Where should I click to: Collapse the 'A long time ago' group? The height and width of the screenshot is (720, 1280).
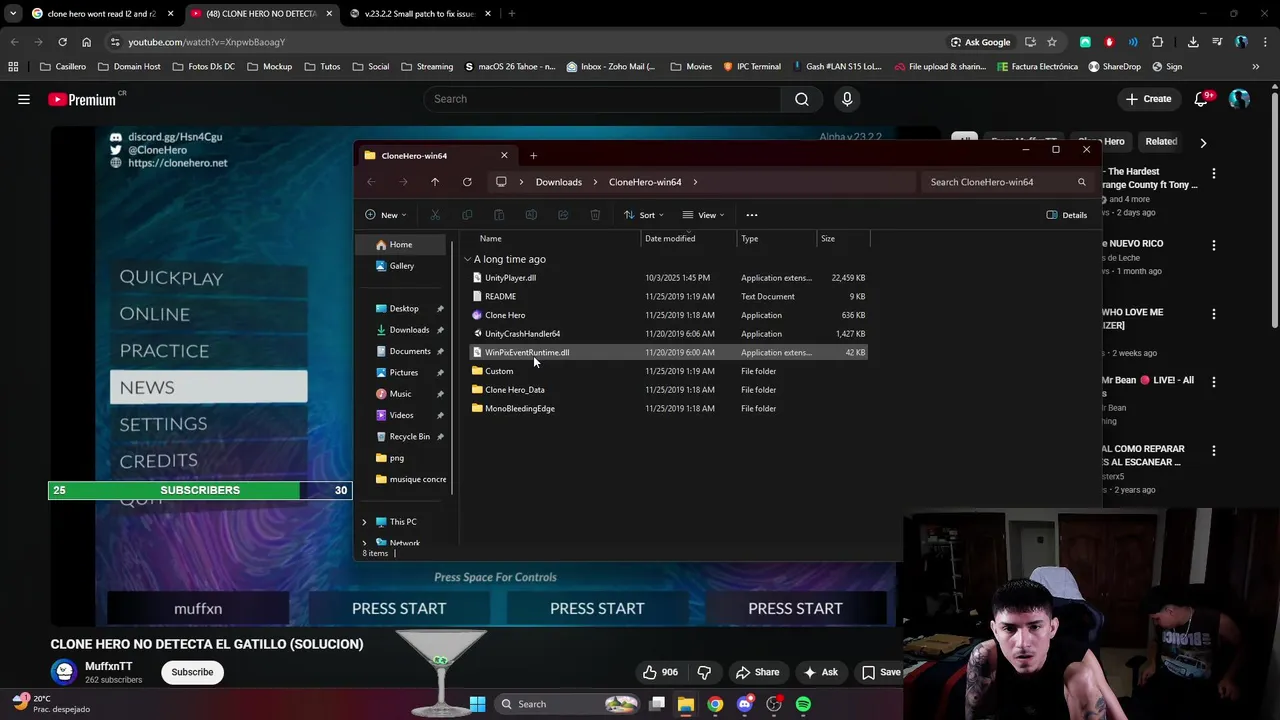click(467, 259)
